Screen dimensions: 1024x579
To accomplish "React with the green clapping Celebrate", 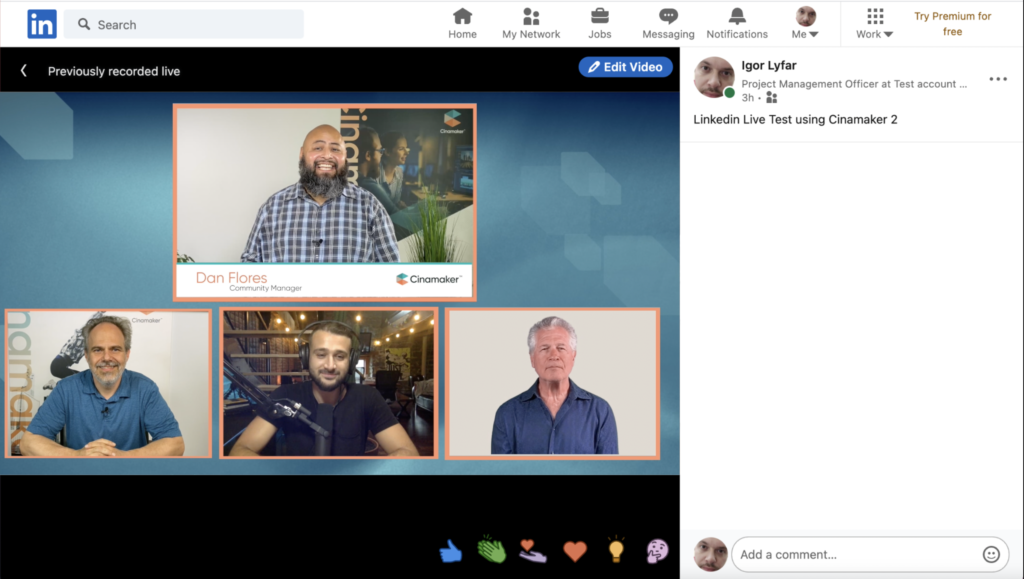I will tap(492, 550).
